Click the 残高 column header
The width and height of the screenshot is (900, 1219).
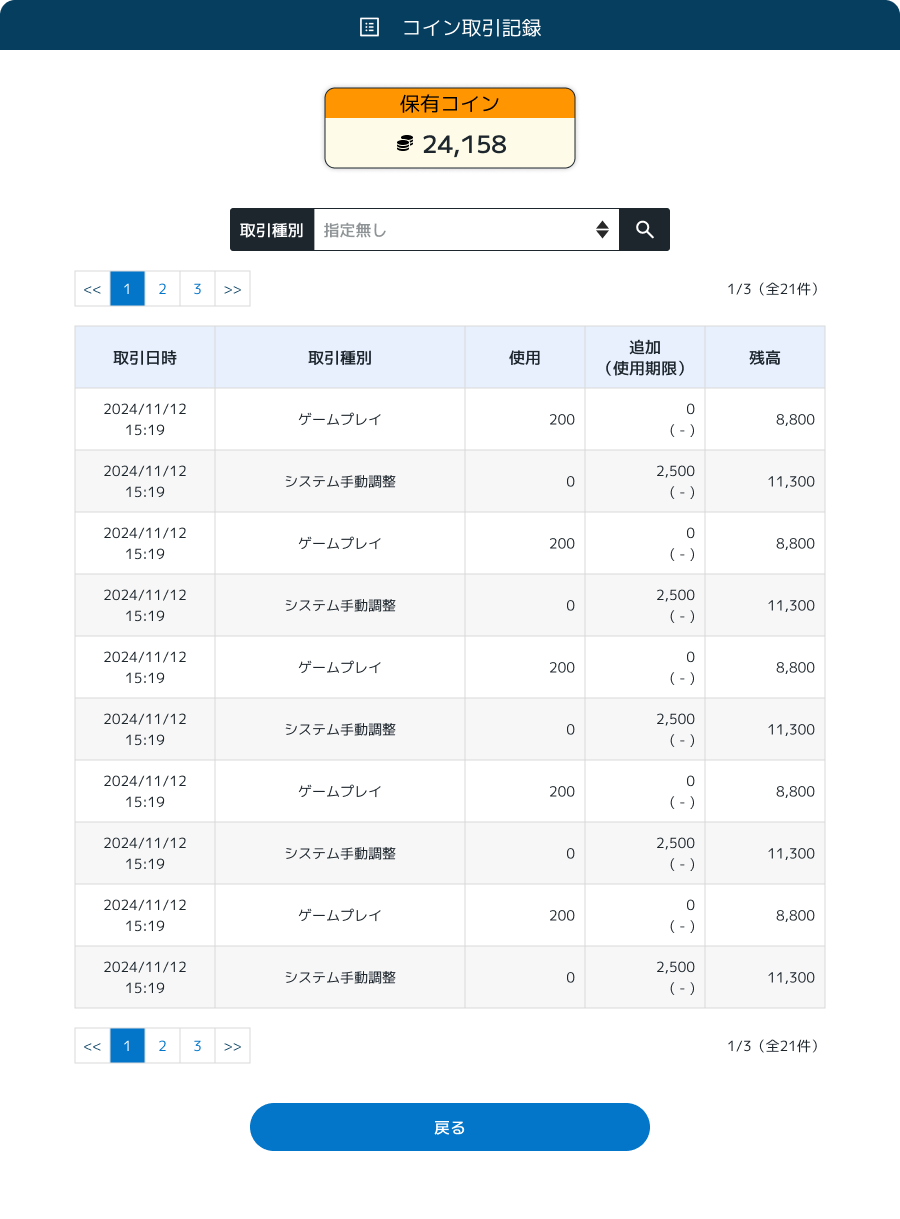(x=765, y=357)
